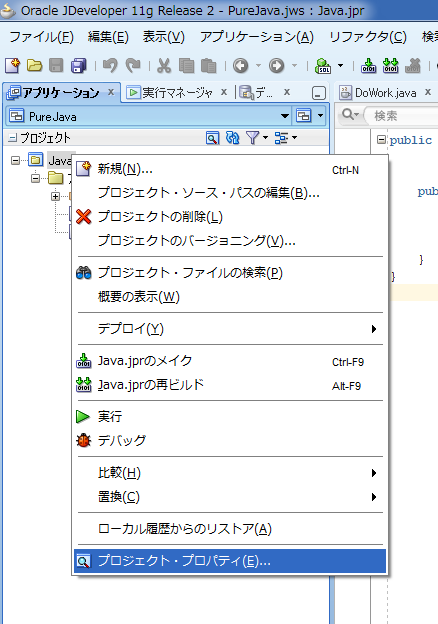438x624 pixels.
Task: Click the Rebuild toolbar icon
Action: click(391, 65)
